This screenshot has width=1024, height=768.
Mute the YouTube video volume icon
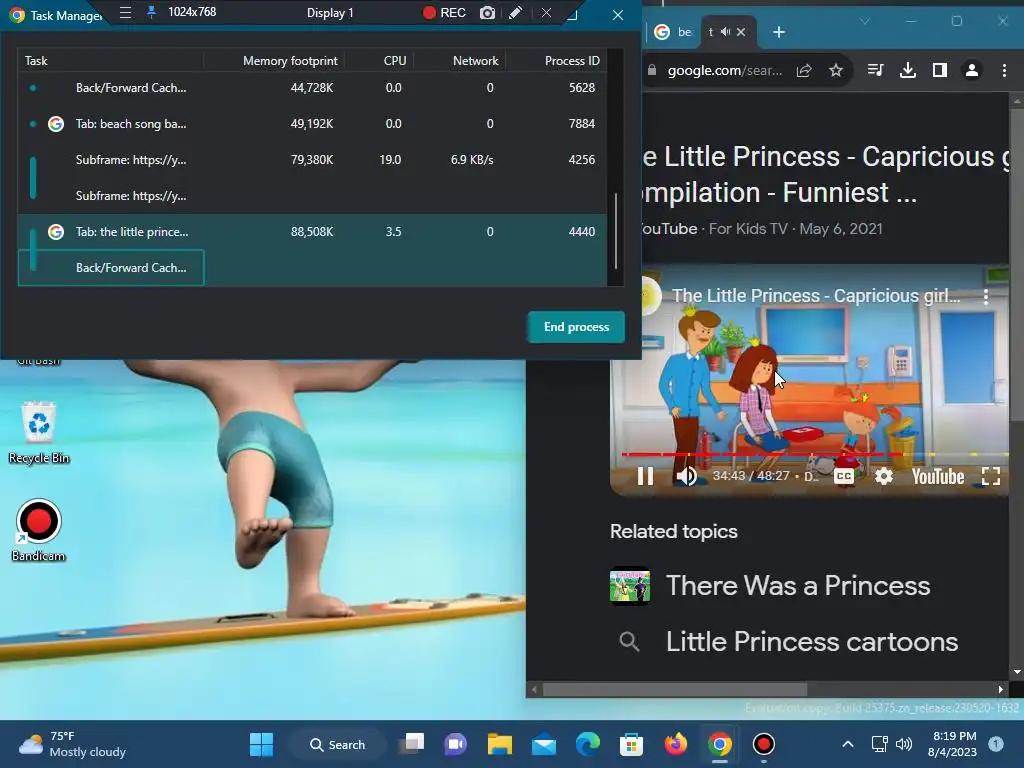click(686, 476)
